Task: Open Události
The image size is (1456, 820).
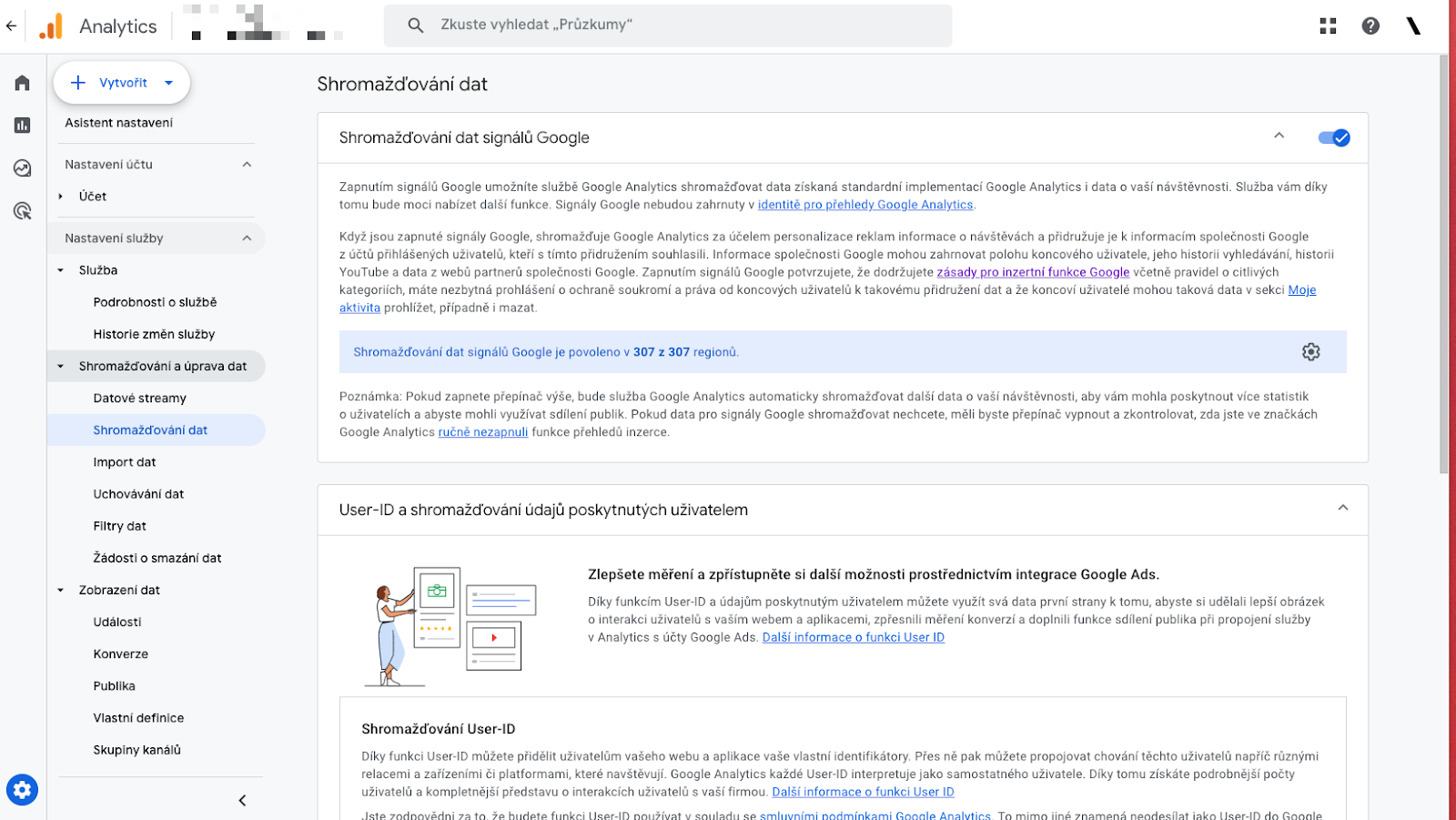Action: click(x=117, y=623)
